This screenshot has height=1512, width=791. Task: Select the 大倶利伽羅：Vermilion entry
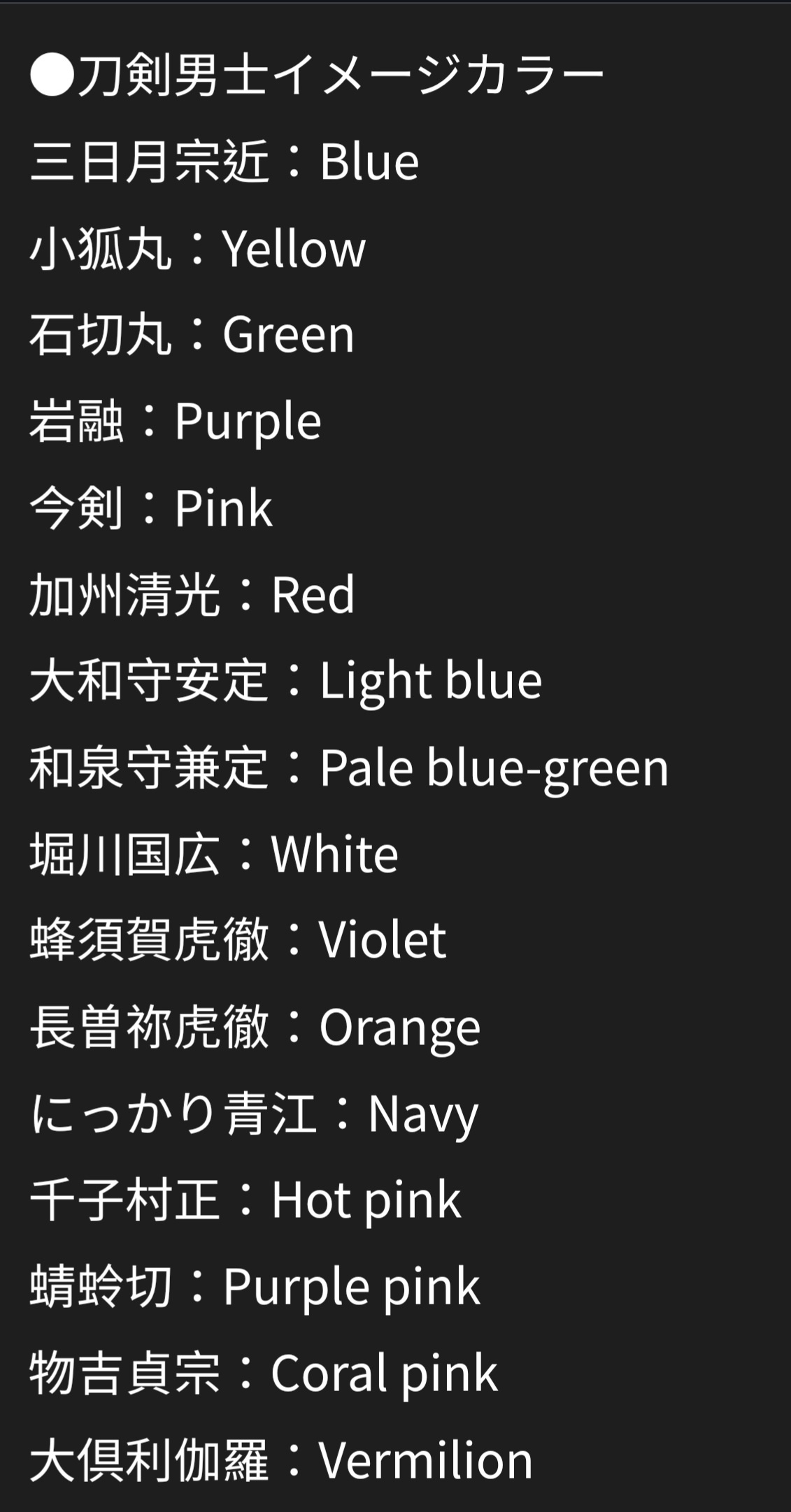[x=281, y=1460]
